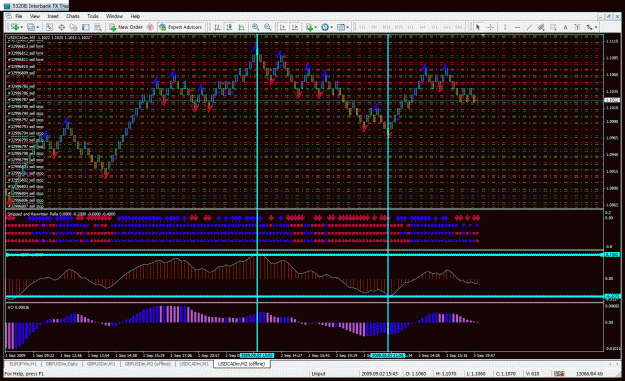Screen dimensions: 625x381
Task: Switch to the GBPUSDm,Daily chart tab
Action: click(61, 364)
